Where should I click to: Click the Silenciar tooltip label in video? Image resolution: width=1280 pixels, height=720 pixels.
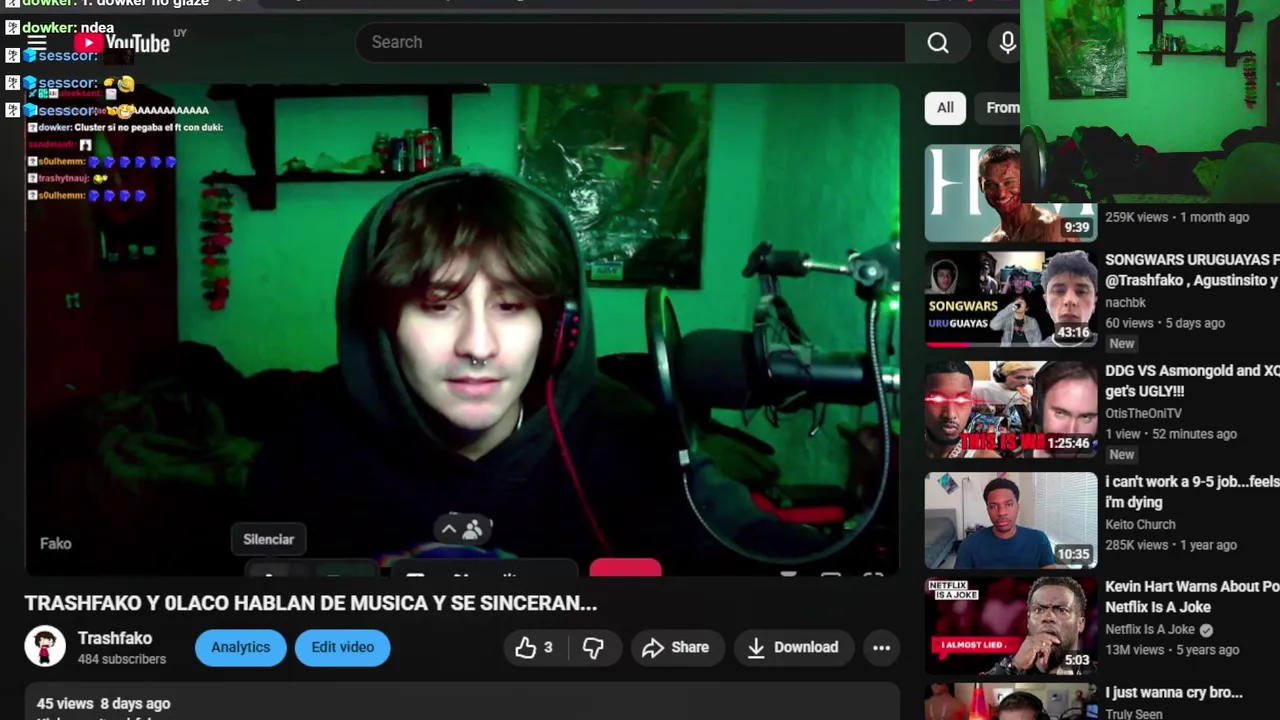[x=269, y=539]
